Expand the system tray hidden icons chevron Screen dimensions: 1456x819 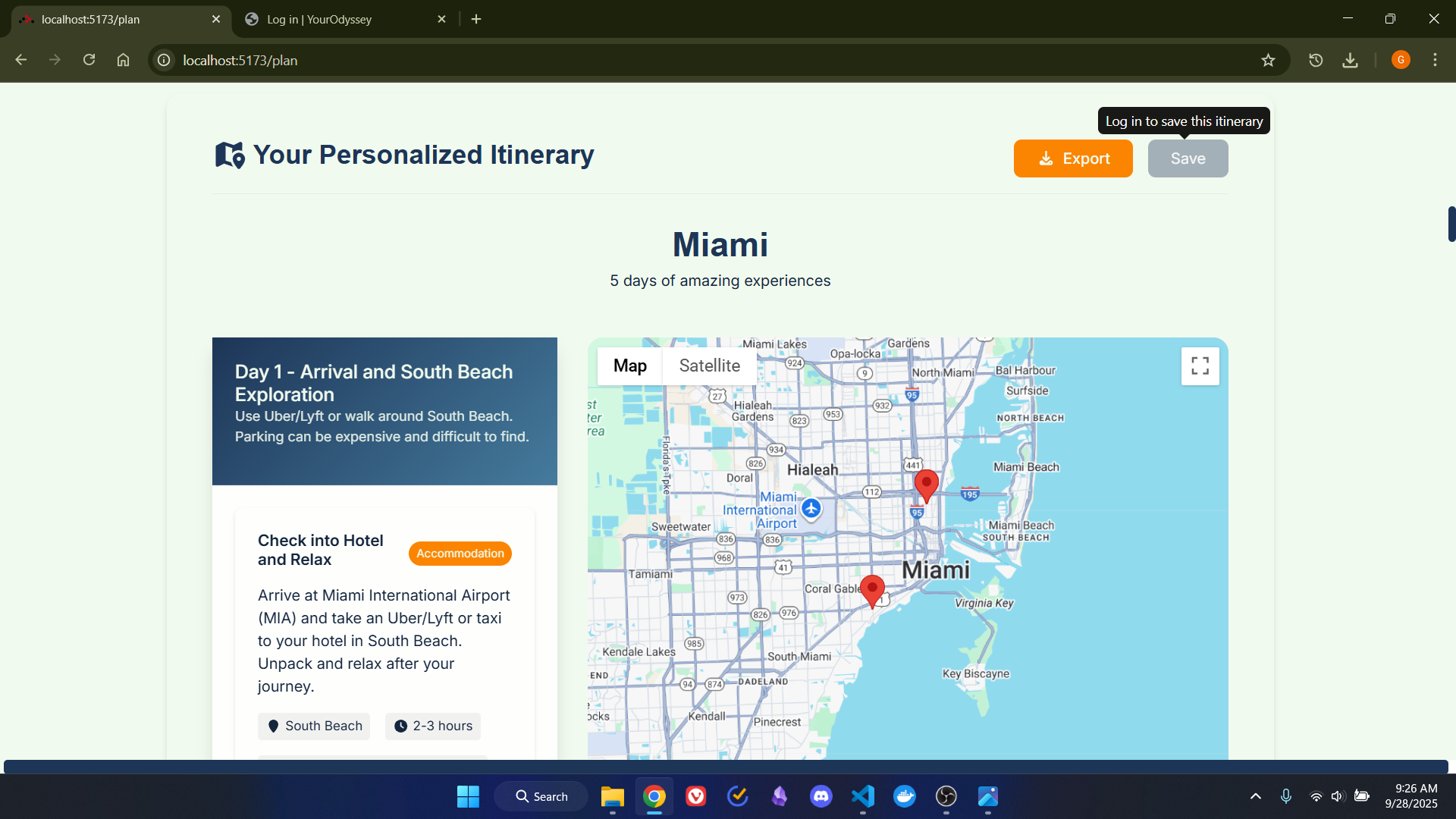pyautogui.click(x=1256, y=796)
